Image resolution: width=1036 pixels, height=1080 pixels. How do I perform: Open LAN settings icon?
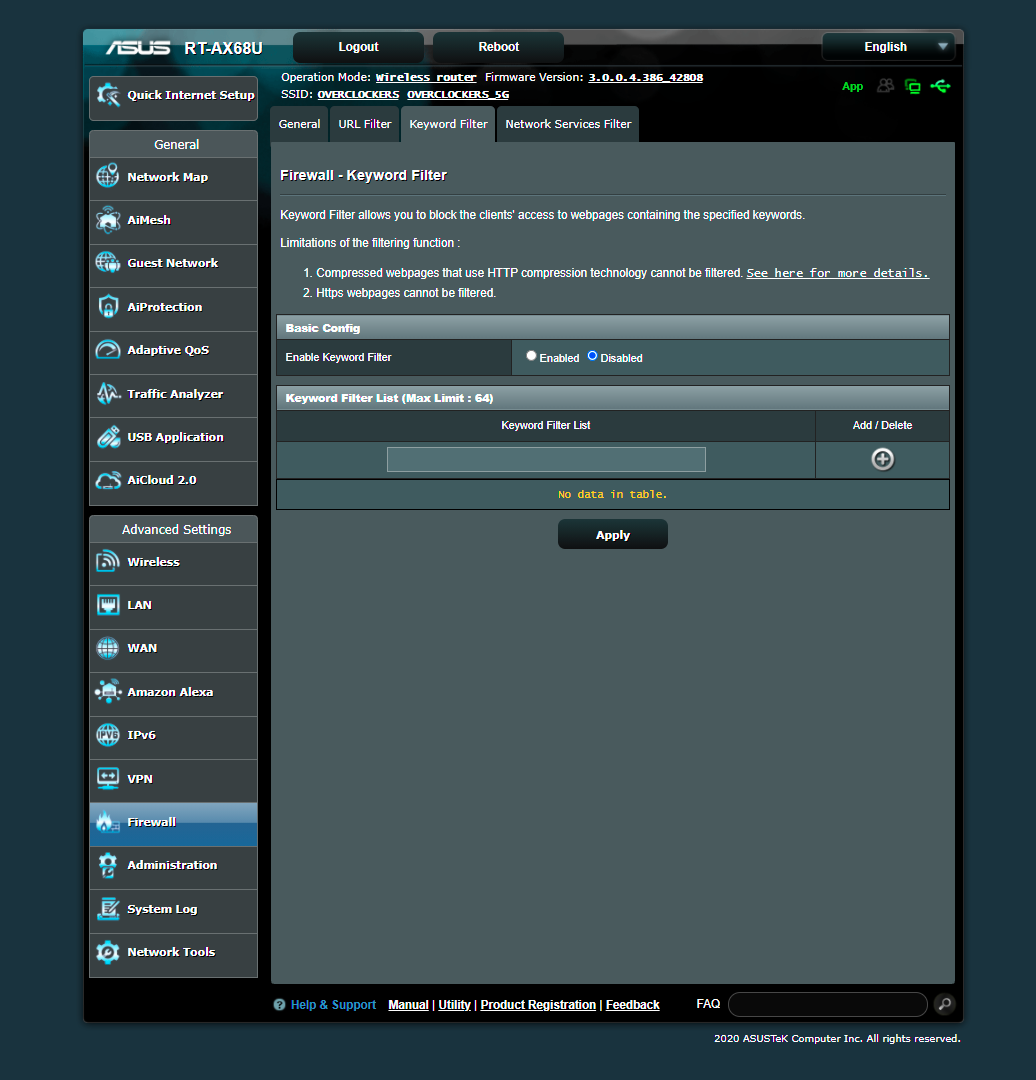coord(107,605)
